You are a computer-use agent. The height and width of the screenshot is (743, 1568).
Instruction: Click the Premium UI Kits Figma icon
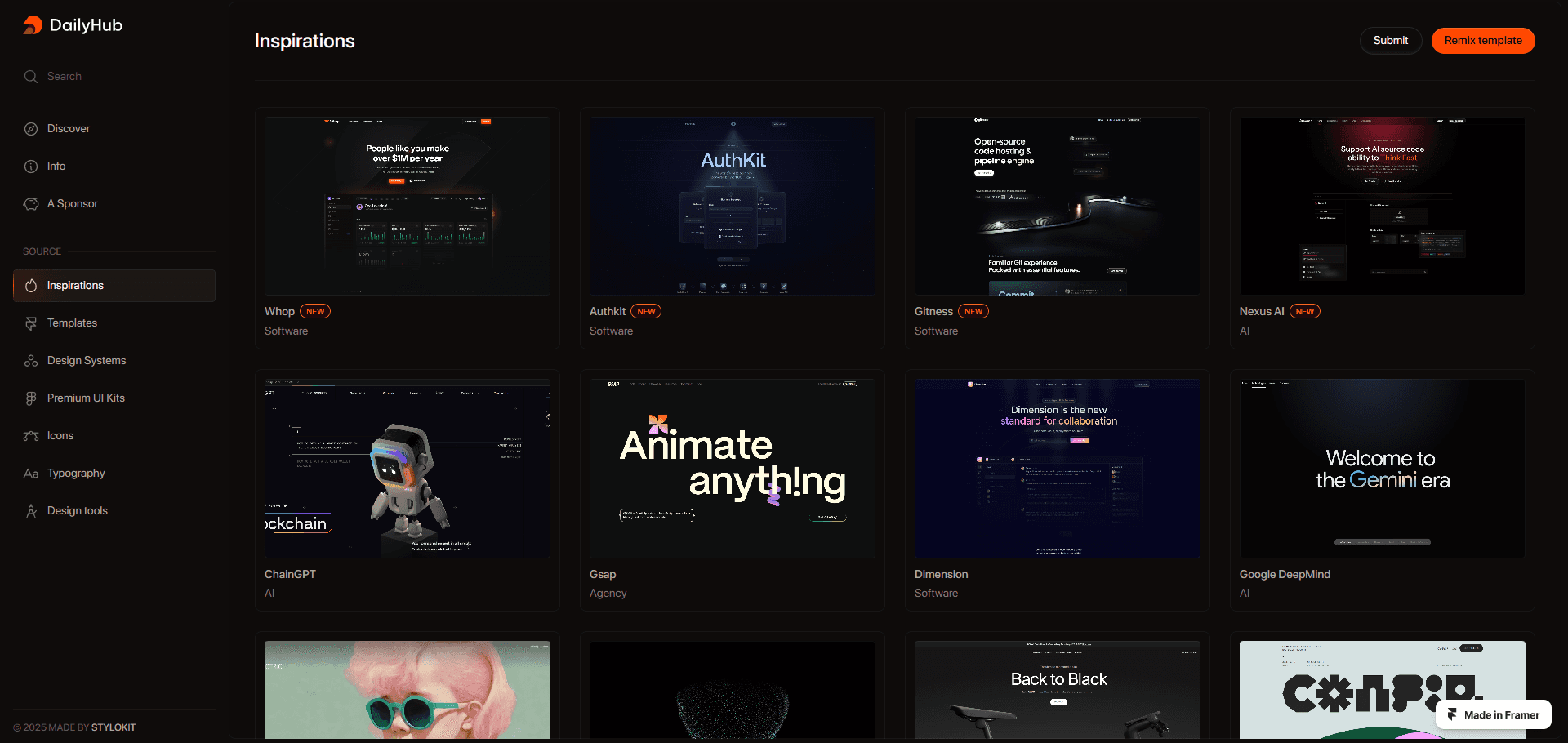pyautogui.click(x=31, y=398)
